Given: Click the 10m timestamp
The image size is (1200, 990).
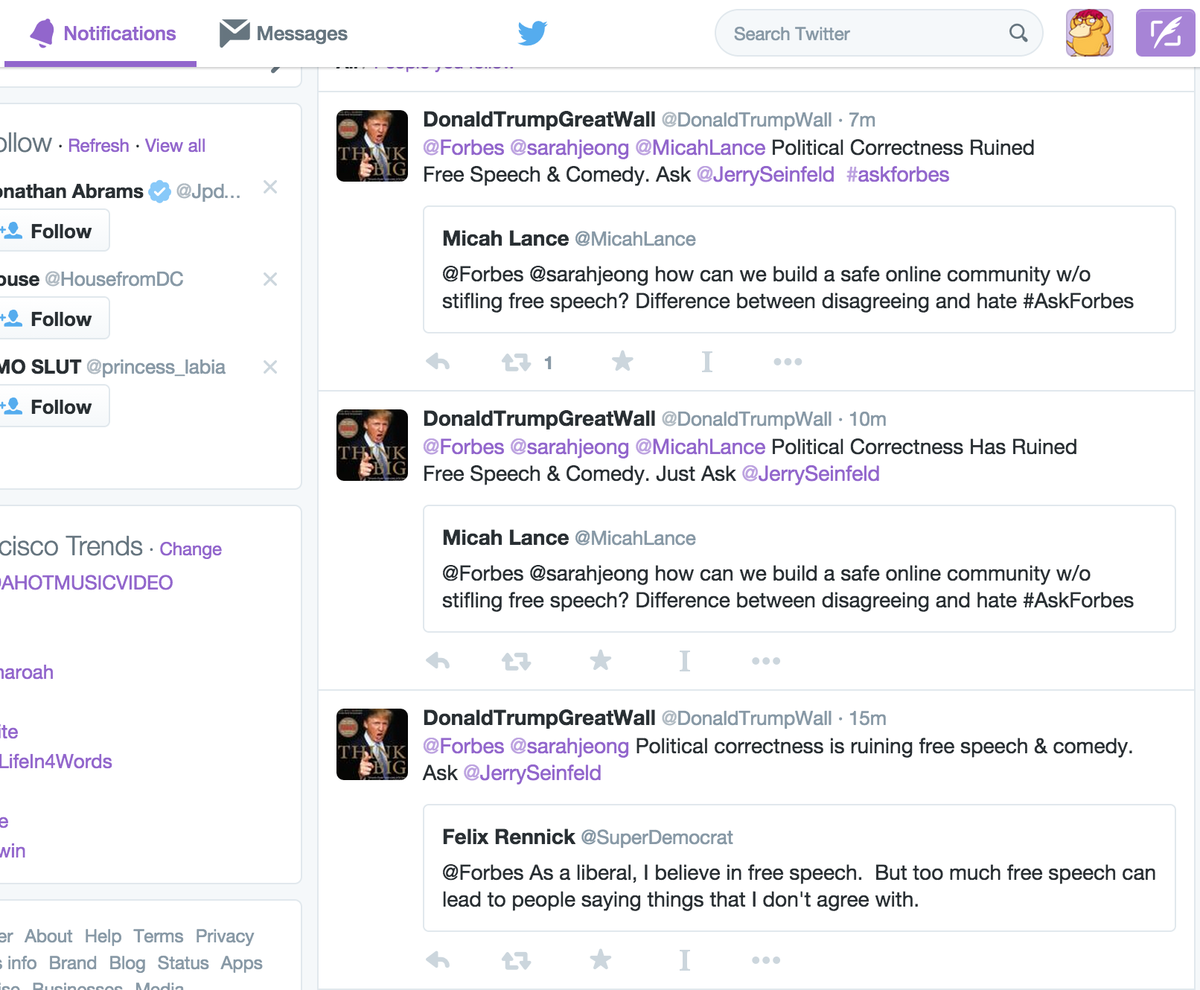Looking at the screenshot, I should point(867,419).
